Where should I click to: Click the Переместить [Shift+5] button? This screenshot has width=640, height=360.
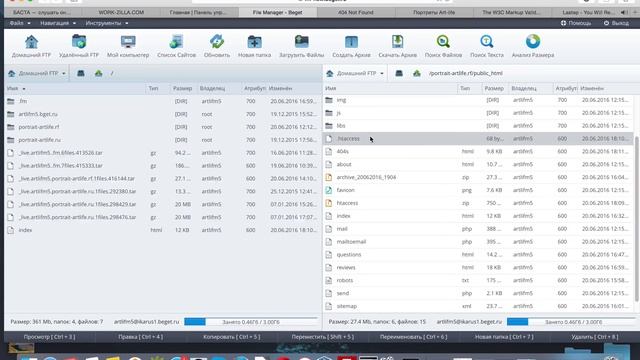pos(322,337)
